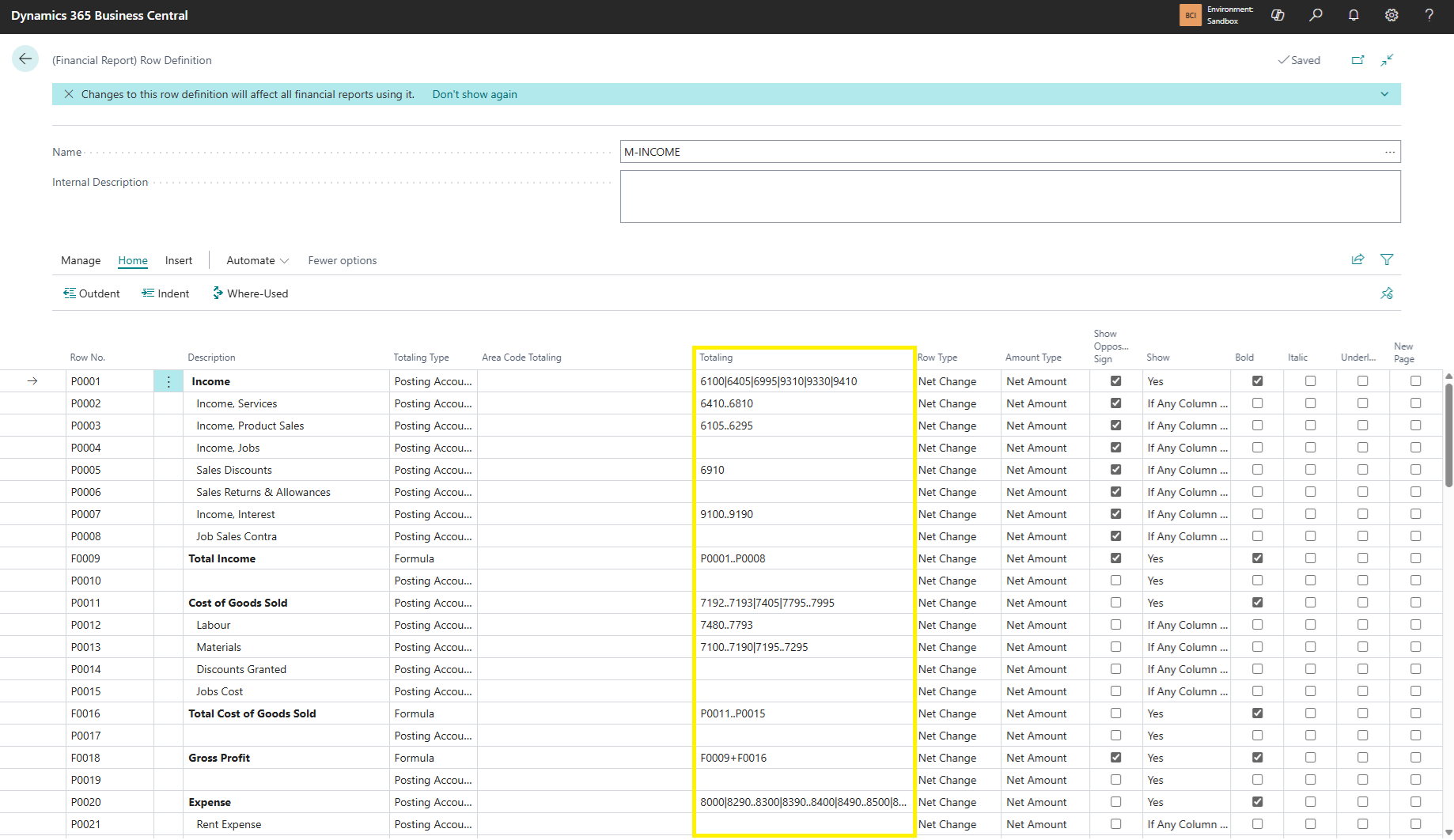Open the Manage menu
This screenshot has height=840, width=1454.
(x=81, y=260)
